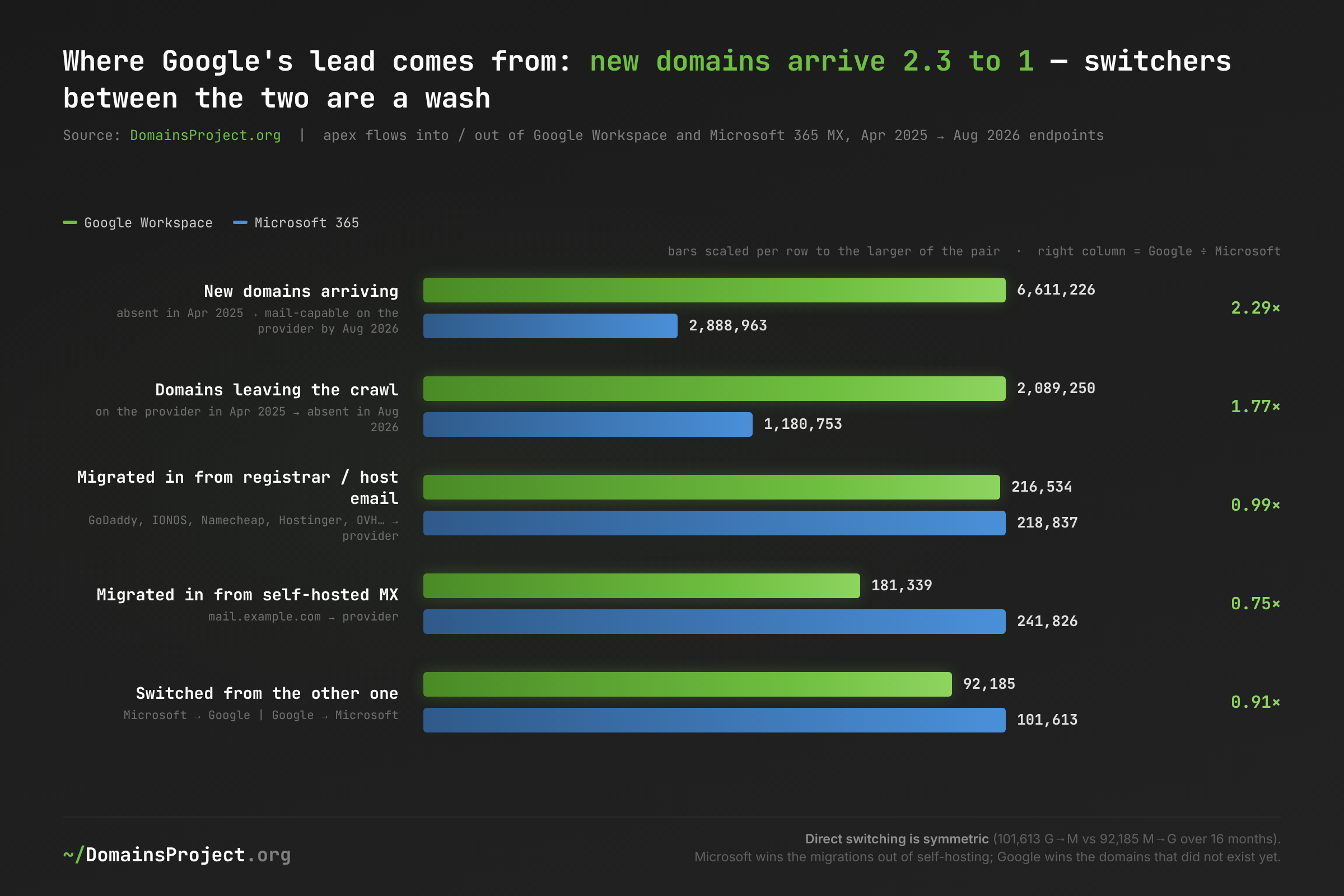Click the green "new domains arrive 2.3 to 1" headline text
This screenshot has width=1344, height=896.
(x=812, y=61)
